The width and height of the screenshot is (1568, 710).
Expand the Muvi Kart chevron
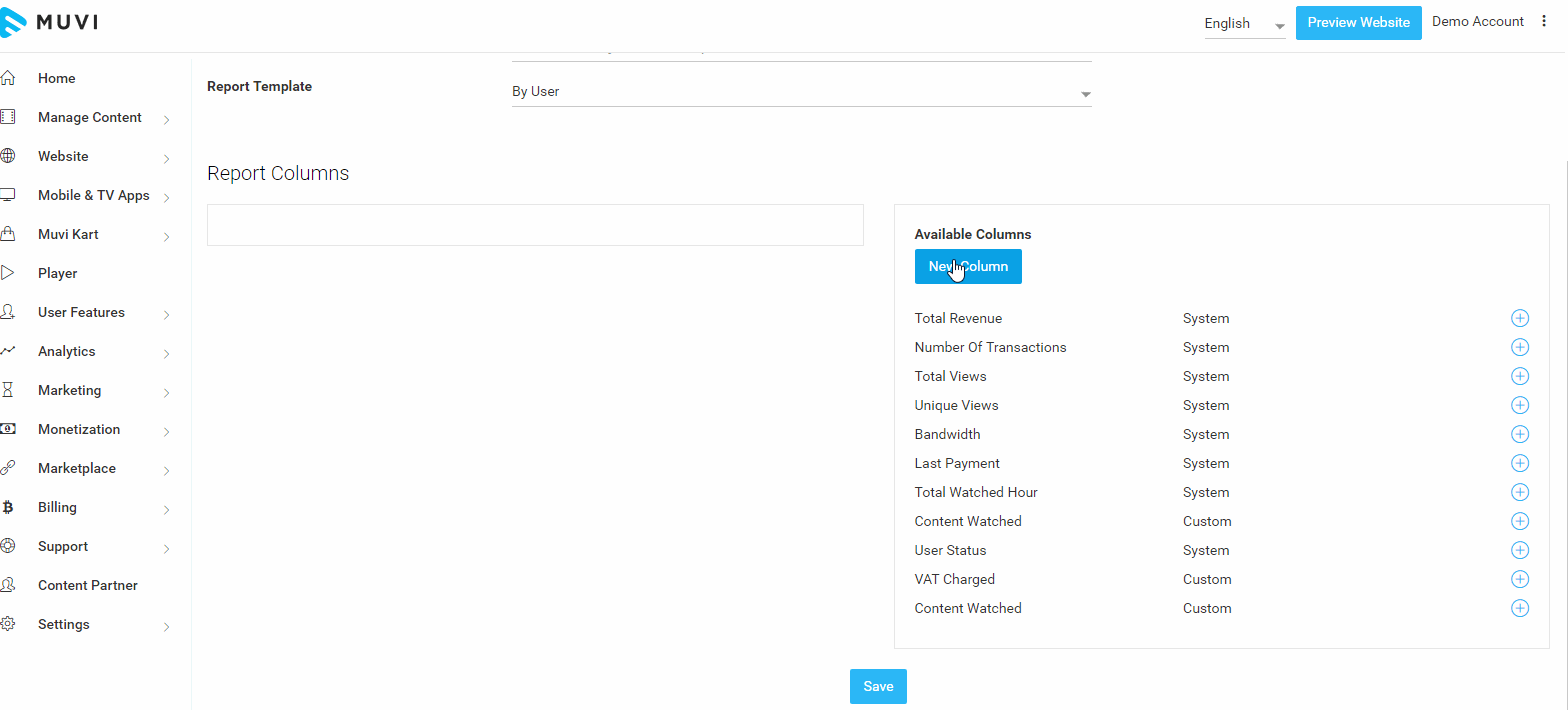coord(166,237)
